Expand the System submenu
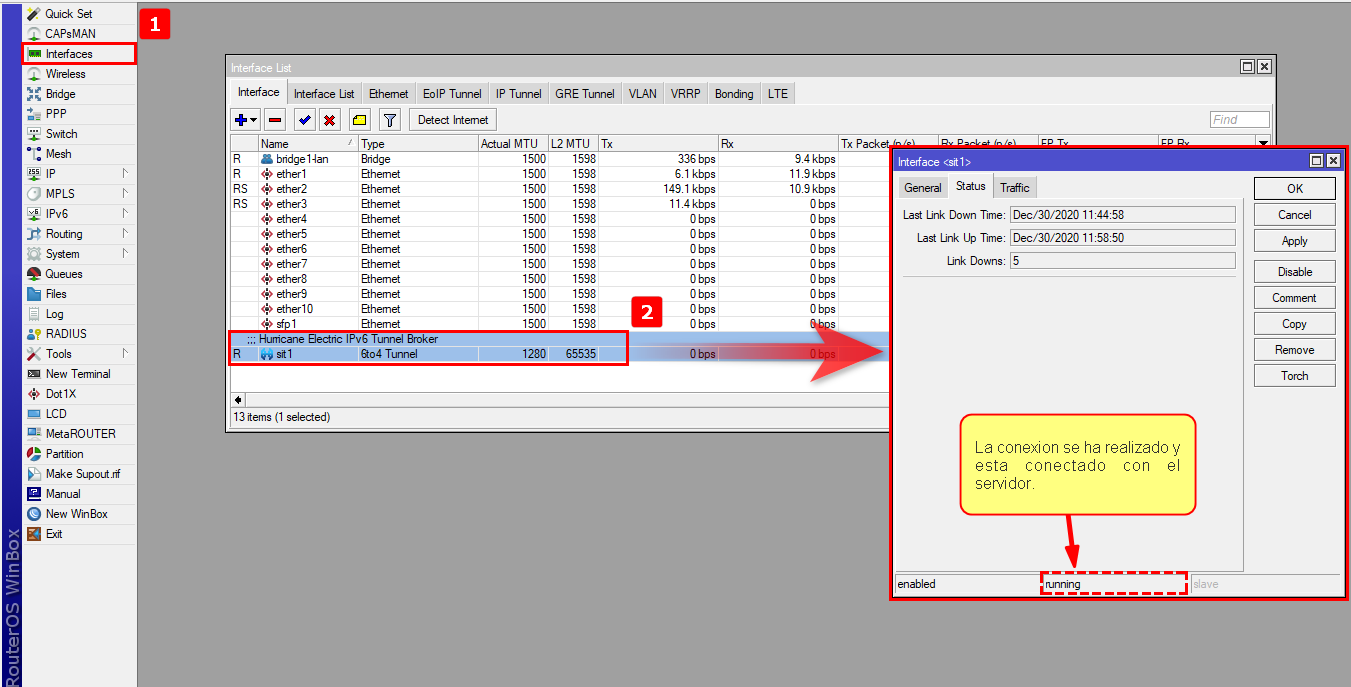This screenshot has height=687, width=1351. 125,254
